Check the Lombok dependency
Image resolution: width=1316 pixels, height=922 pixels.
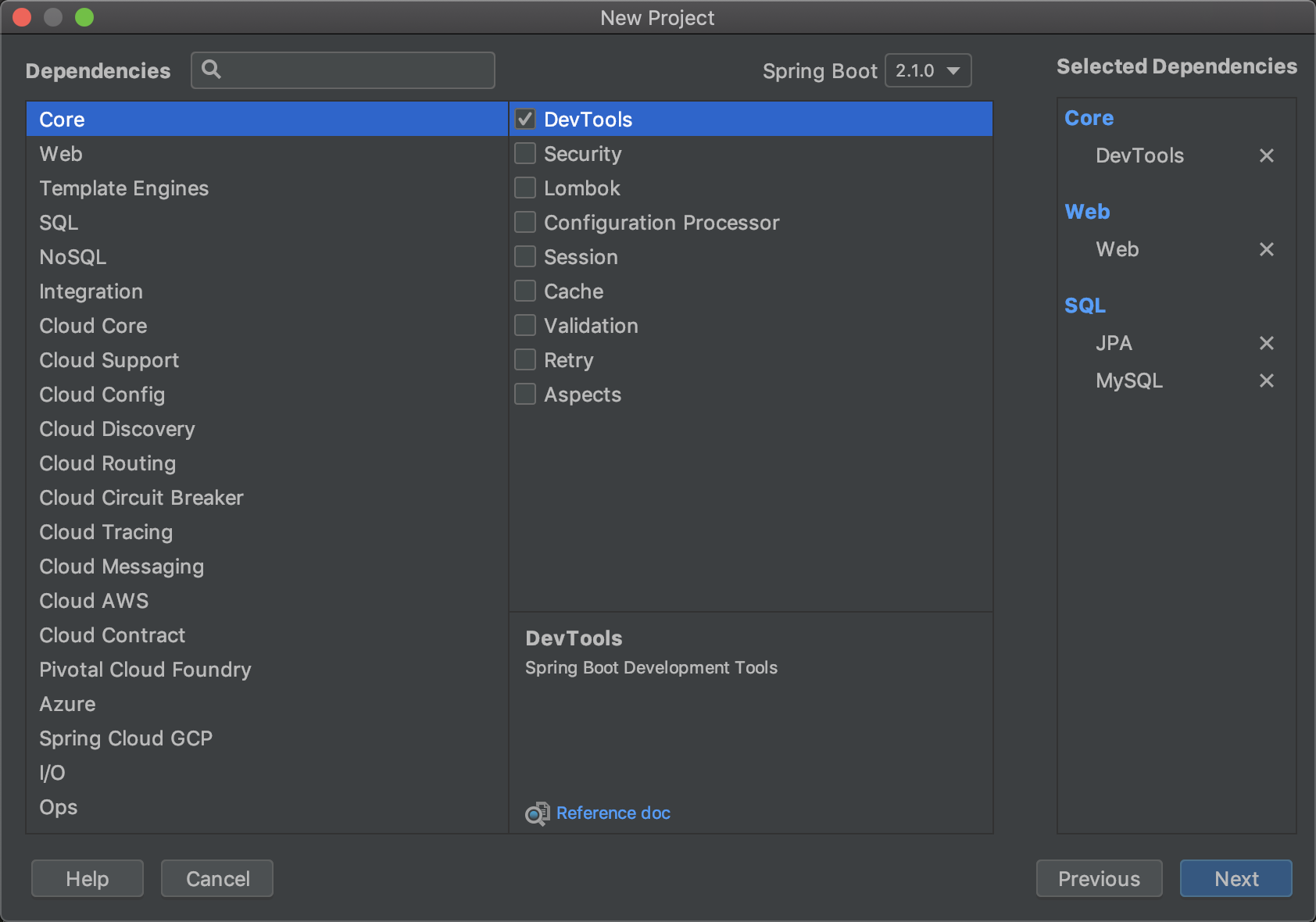[525, 188]
